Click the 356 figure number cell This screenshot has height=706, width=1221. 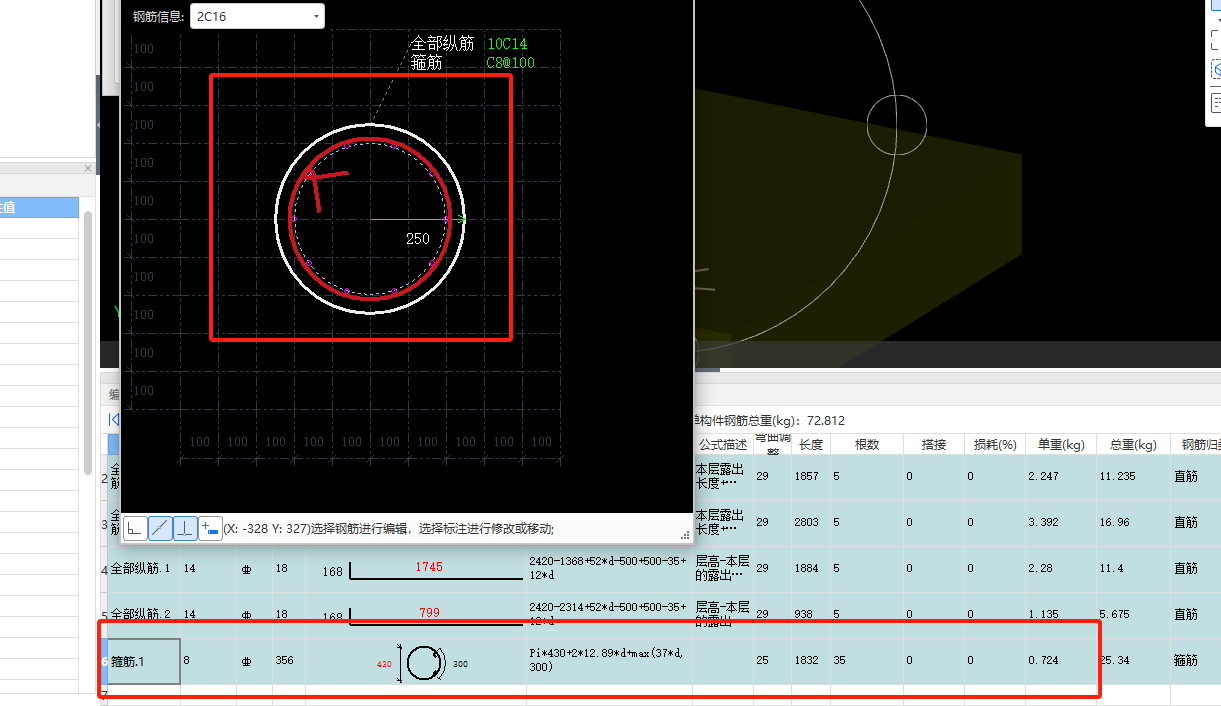point(289,661)
